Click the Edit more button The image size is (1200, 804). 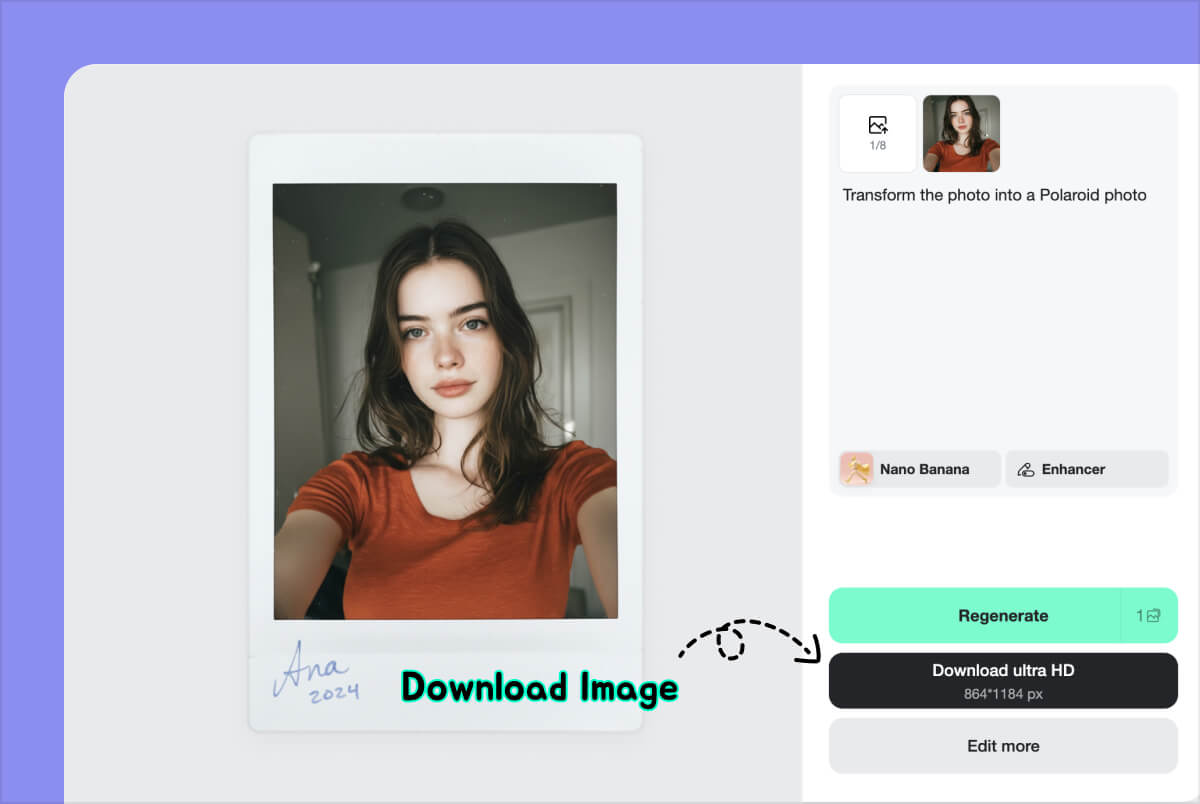[x=1003, y=746]
